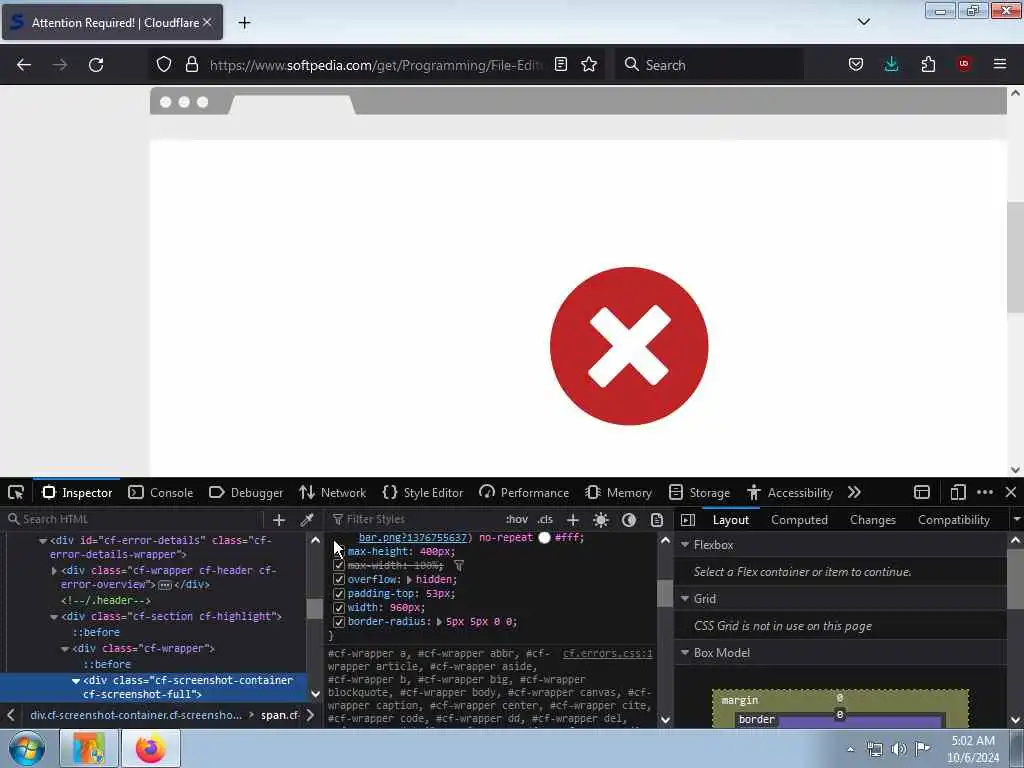The width and height of the screenshot is (1024, 768).
Task: Toggle print media simulation page icon
Action: click(x=657, y=520)
